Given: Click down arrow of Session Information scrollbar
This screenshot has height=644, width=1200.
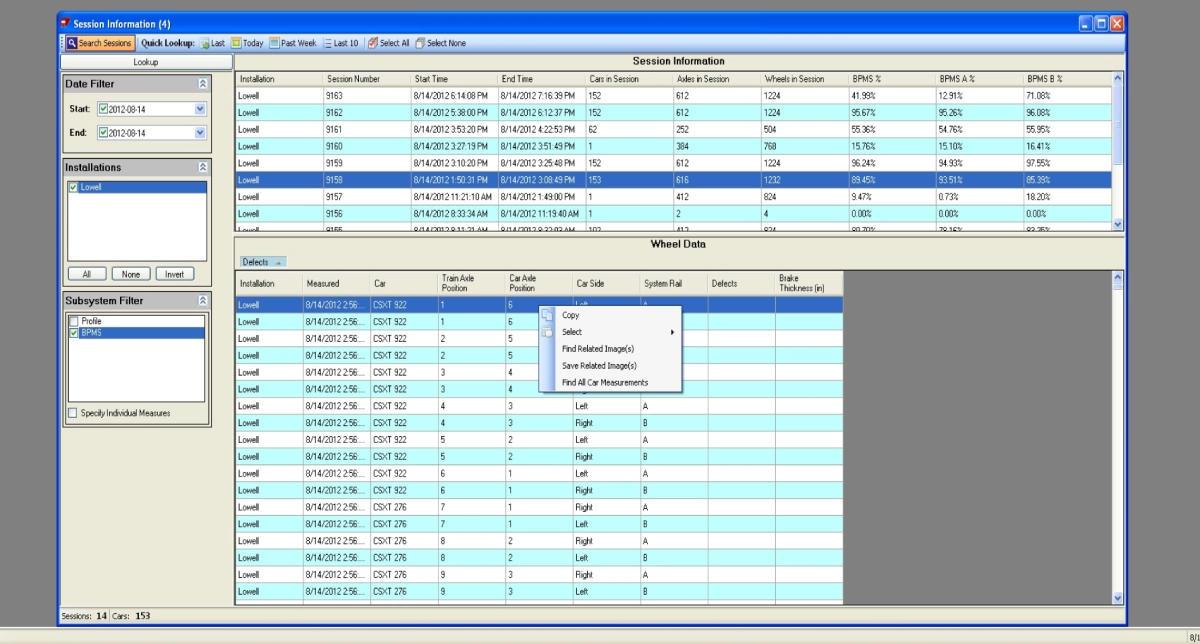Looking at the screenshot, I should pos(1118,225).
